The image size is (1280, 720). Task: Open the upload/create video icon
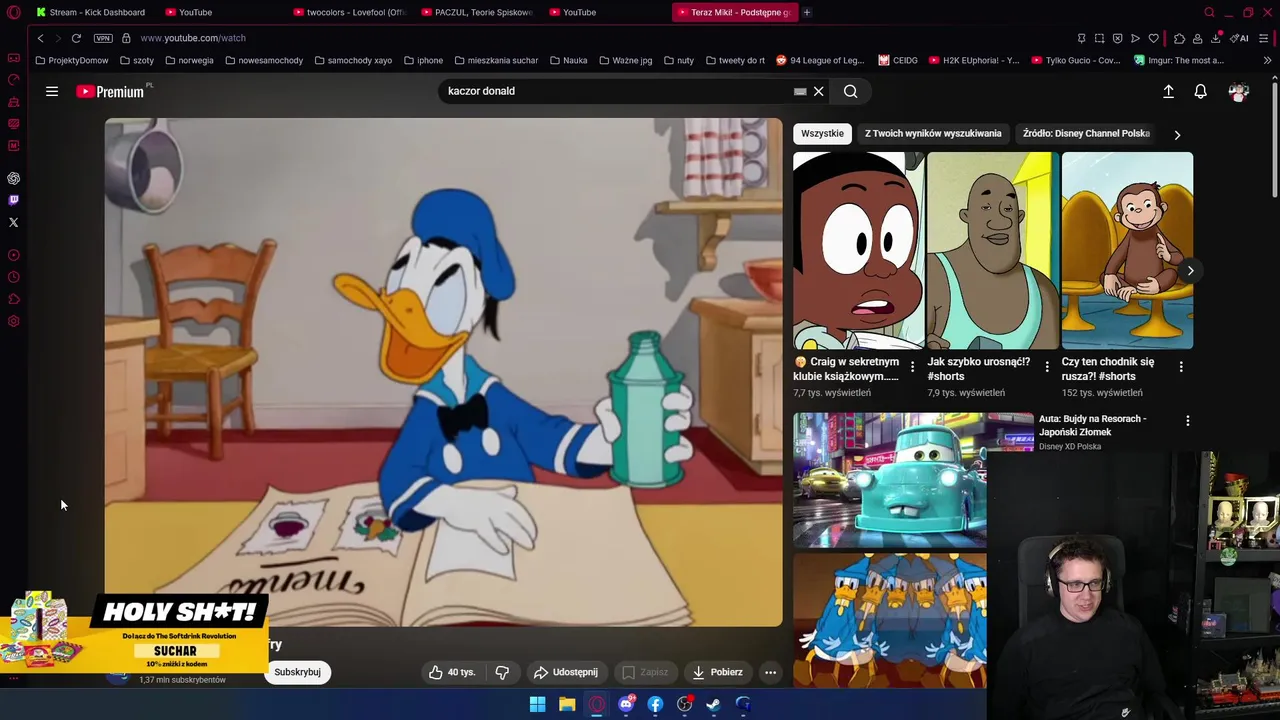tap(1168, 91)
